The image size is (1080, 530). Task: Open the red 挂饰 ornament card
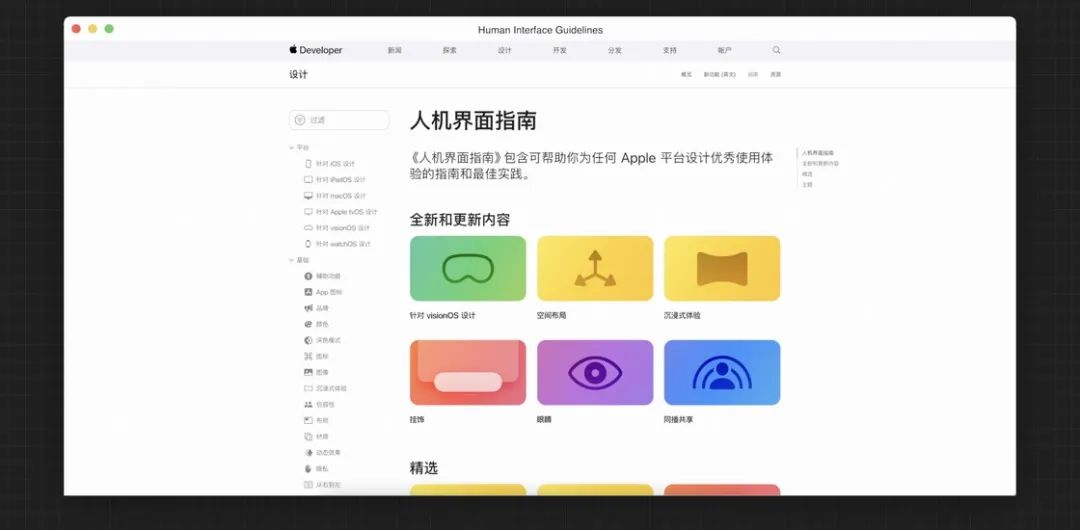468,372
